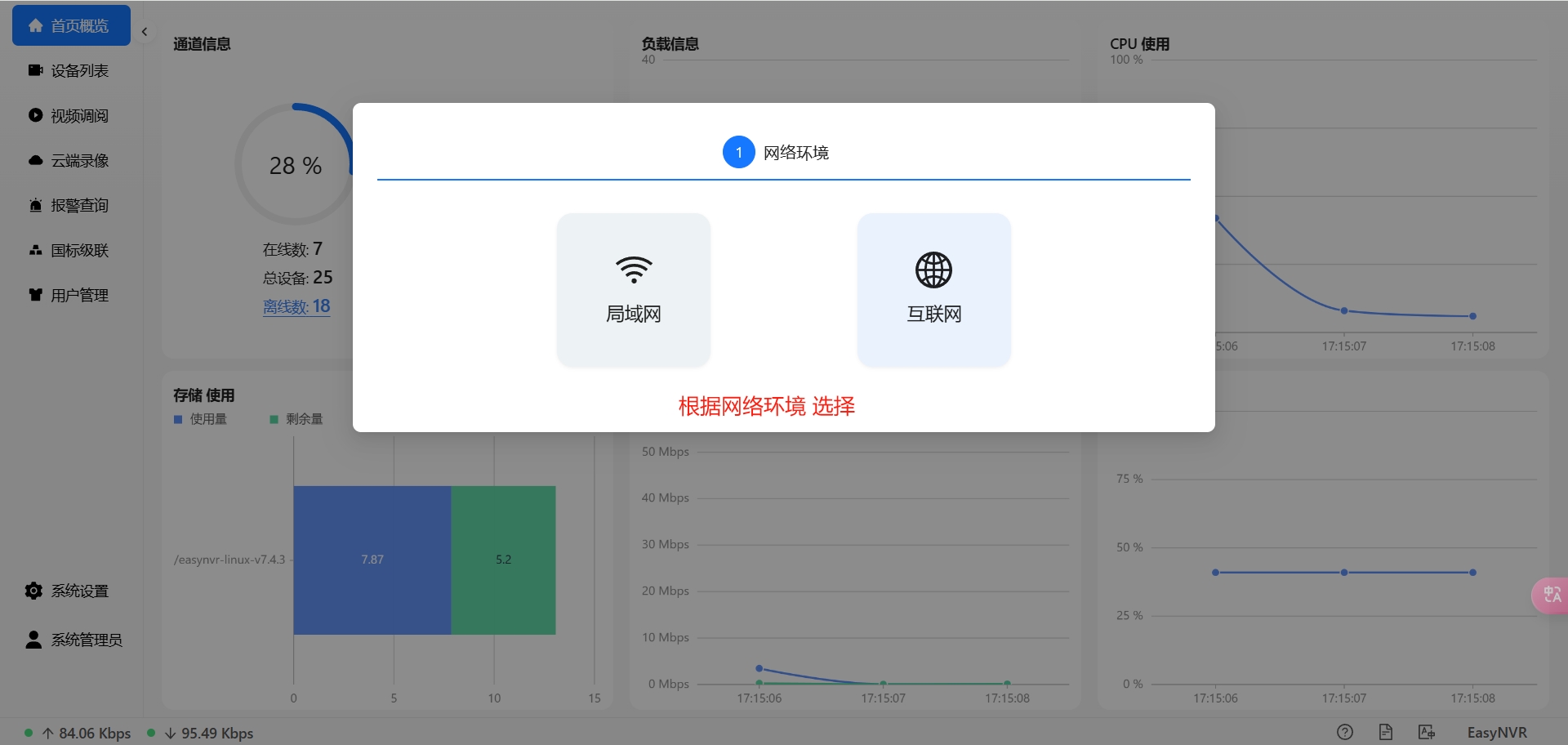Image resolution: width=1568 pixels, height=745 pixels.
Task: Toggle the floating translation button on right edge
Action: tap(1552, 595)
